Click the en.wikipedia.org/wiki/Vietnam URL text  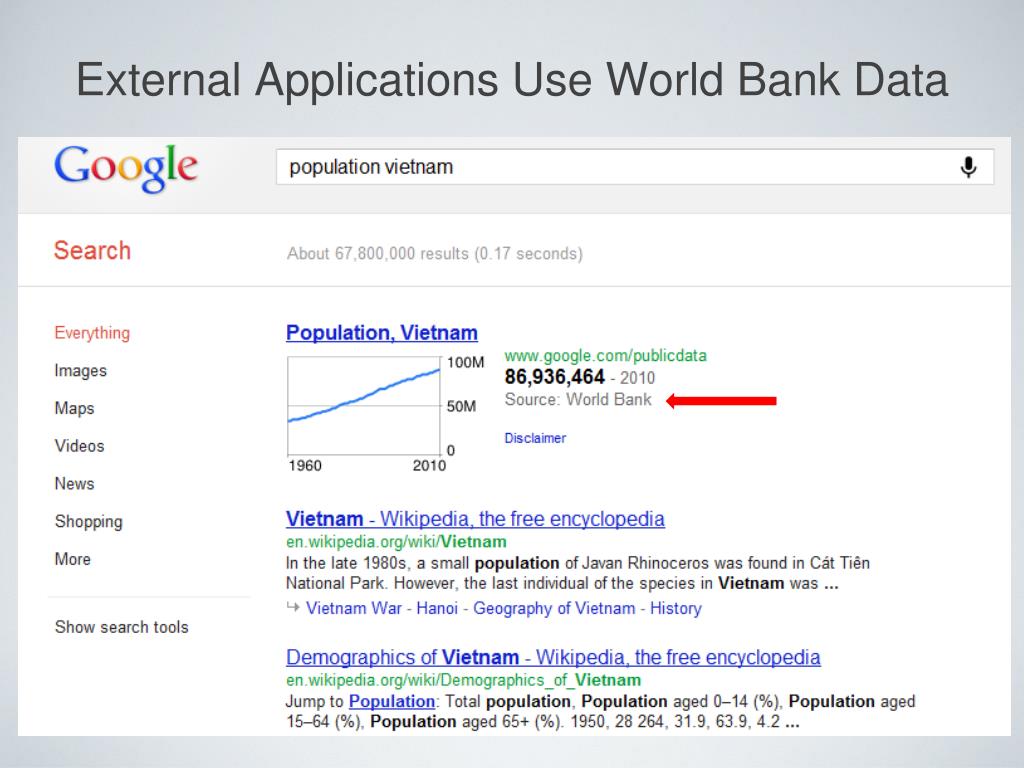[396, 542]
